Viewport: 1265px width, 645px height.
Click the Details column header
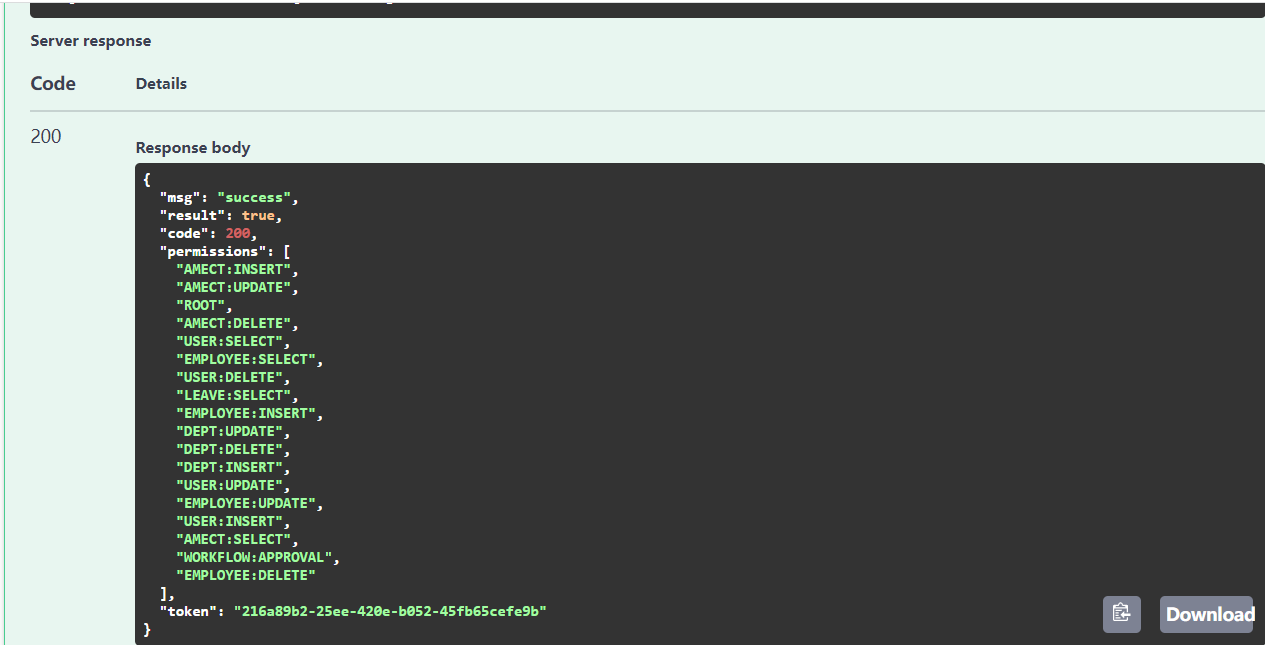tap(161, 83)
